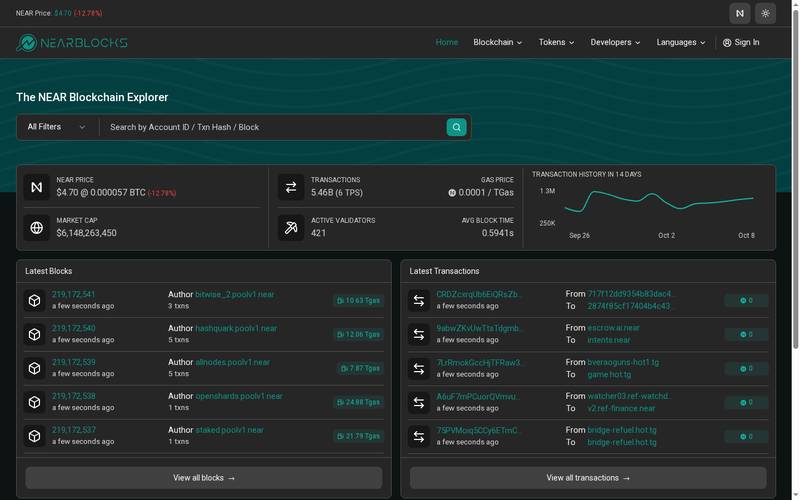This screenshot has width=800, height=500.
Task: Click the gas price NEAR coin icon
Action: (x=452, y=193)
